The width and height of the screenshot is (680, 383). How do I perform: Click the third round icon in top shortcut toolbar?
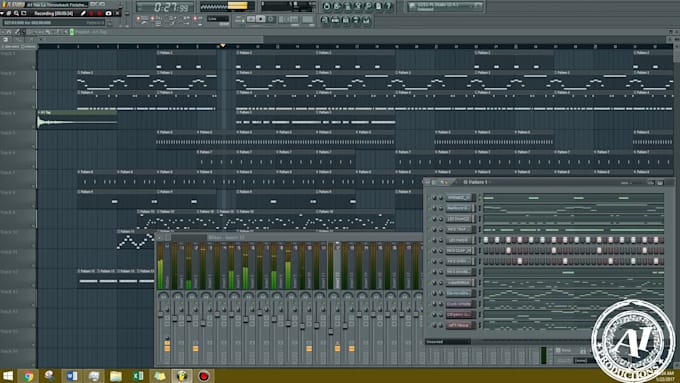click(347, 6)
